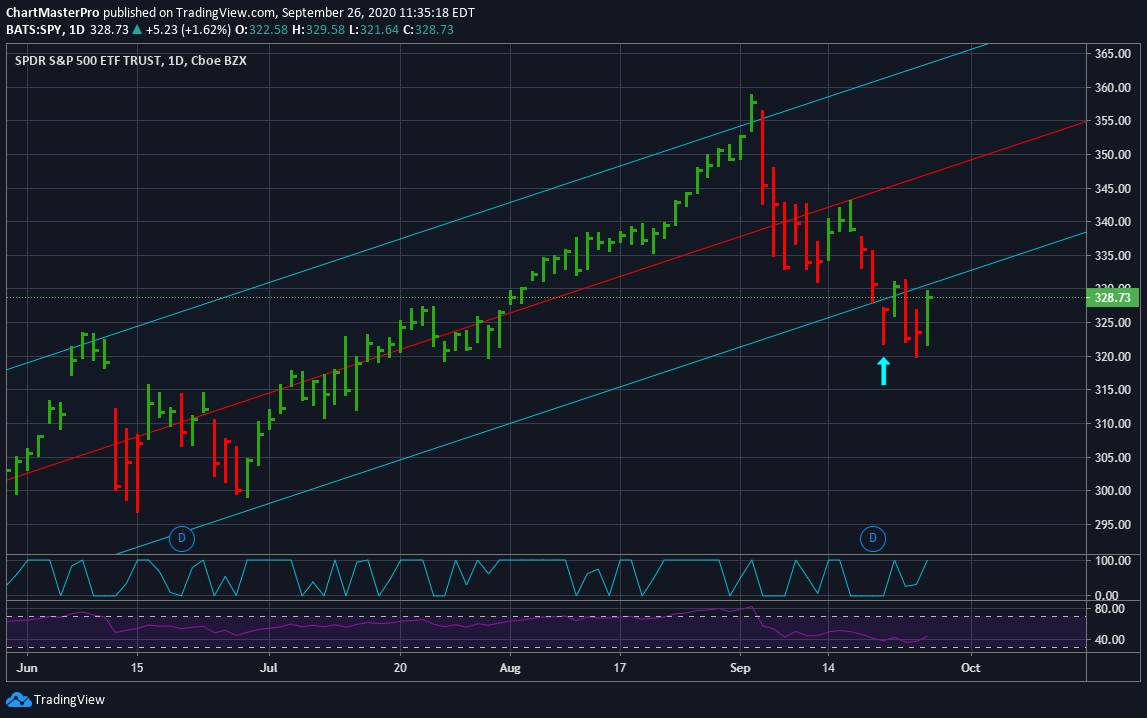
Task: Select the SPDR S&P 500 ETF TRUST title
Action: (x=89, y=61)
